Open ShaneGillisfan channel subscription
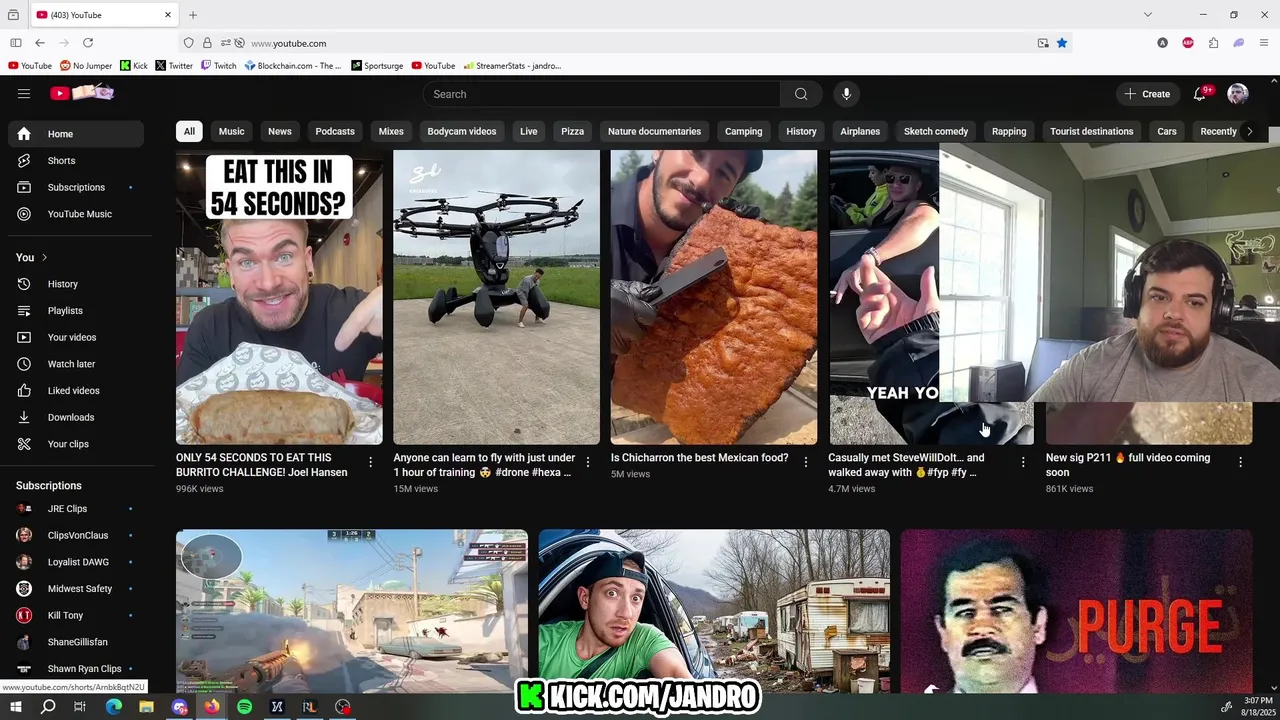The image size is (1280, 720). [x=76, y=642]
